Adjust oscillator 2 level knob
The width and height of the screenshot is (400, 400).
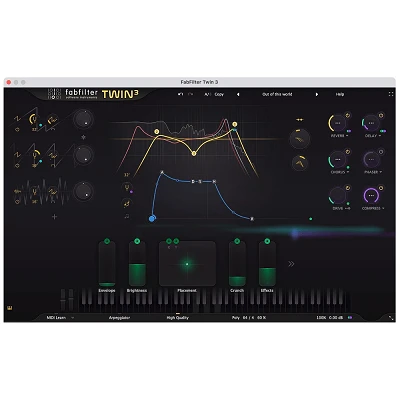point(83,155)
